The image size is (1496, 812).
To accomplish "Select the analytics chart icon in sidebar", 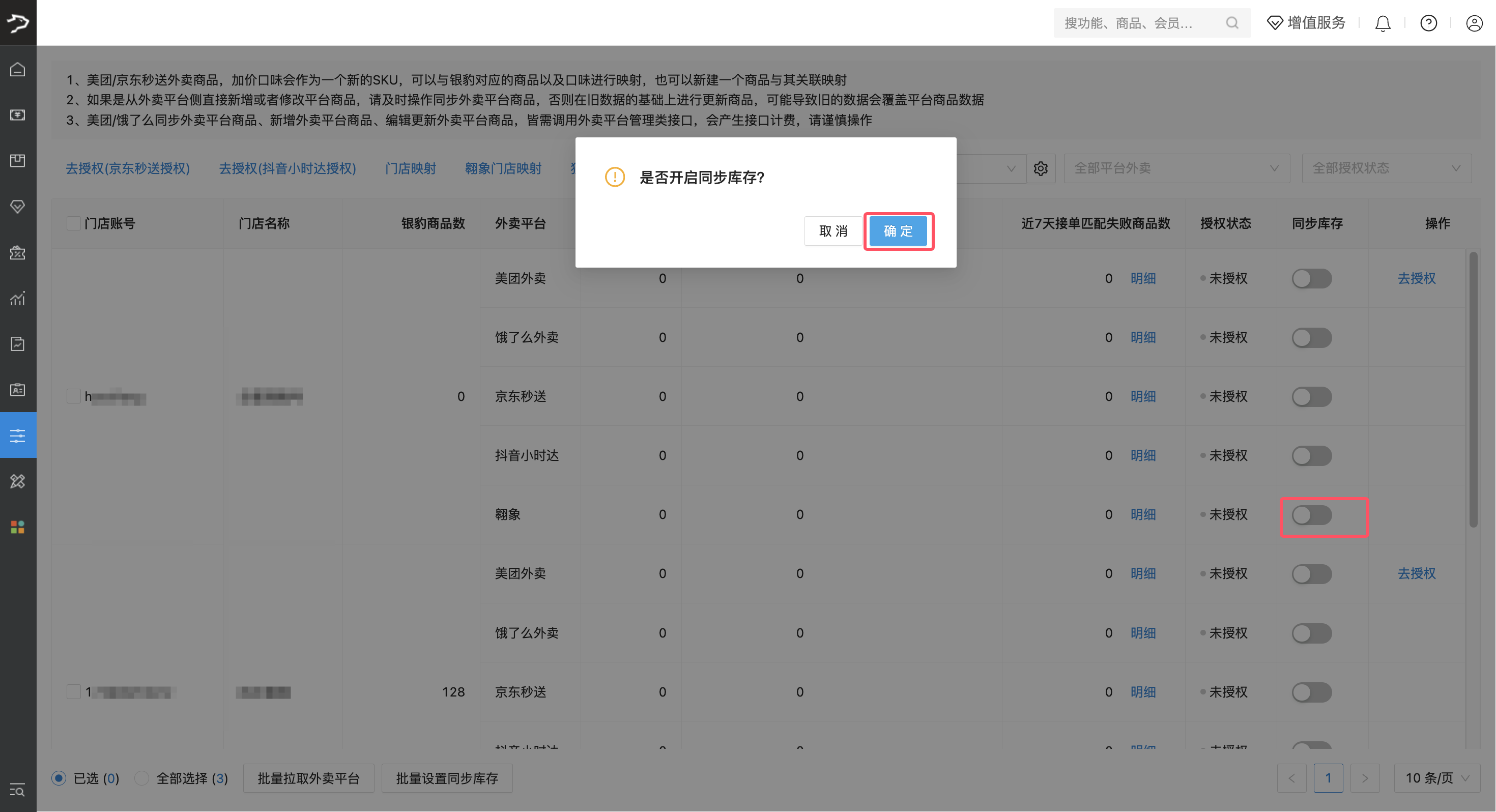I will pos(17,299).
